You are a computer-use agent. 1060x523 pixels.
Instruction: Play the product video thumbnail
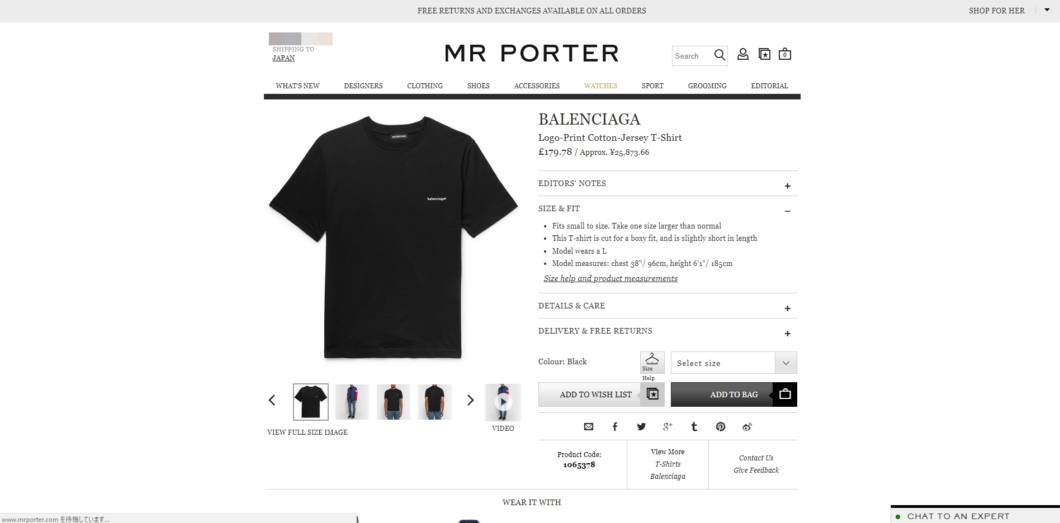point(503,402)
